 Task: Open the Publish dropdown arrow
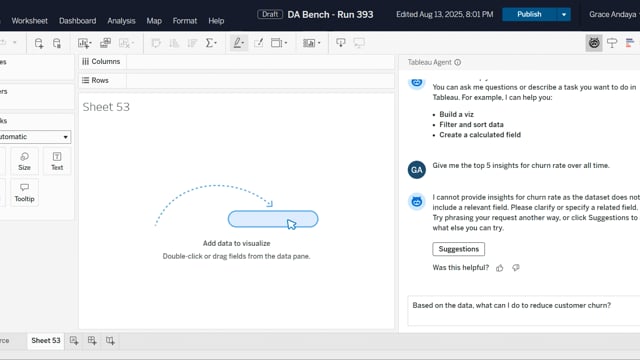click(x=564, y=15)
